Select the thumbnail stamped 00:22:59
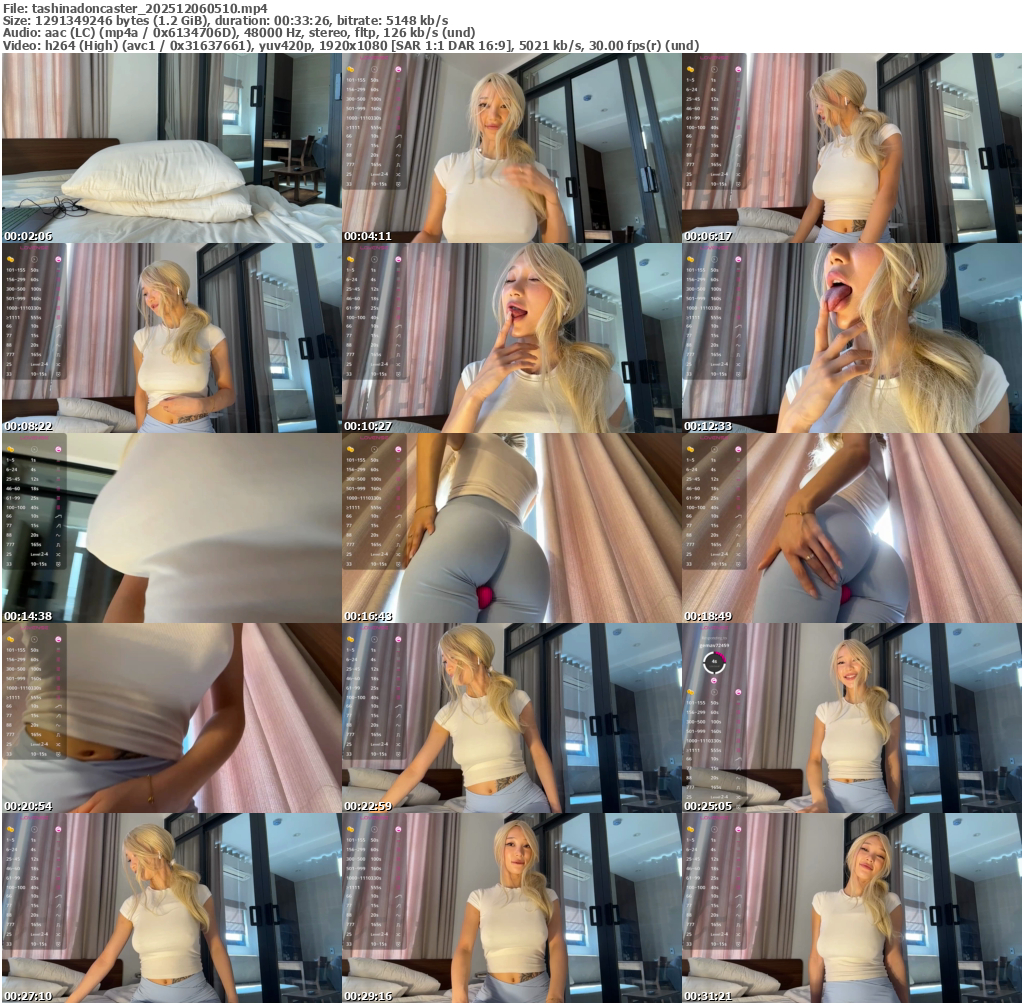This screenshot has width=1024, height=1003. (x=511, y=718)
